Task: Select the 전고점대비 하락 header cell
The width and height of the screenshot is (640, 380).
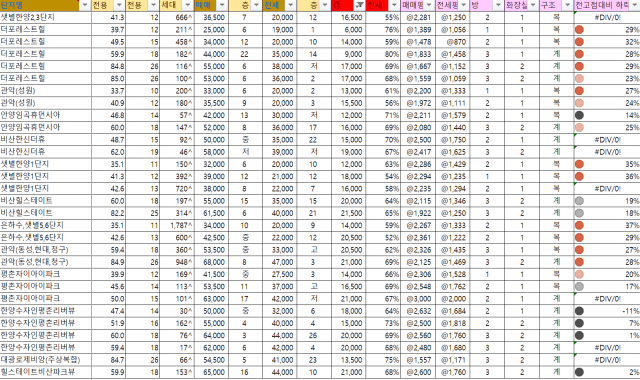Action: click(607, 5)
